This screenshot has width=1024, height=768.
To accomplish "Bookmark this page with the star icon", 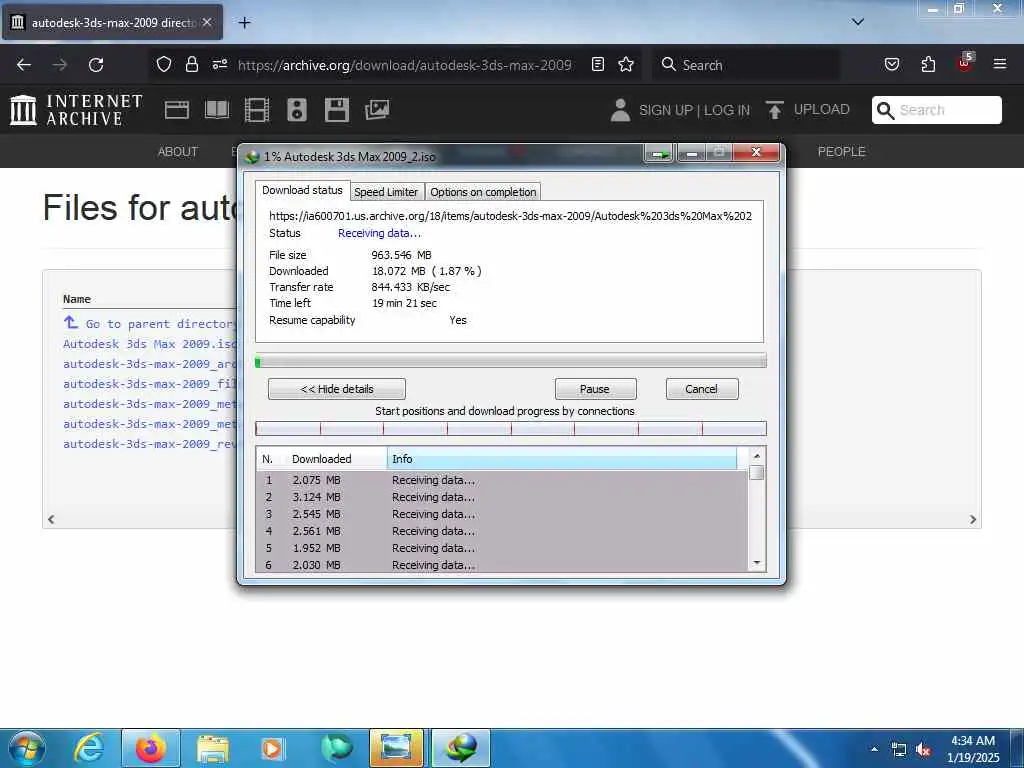I will (626, 64).
